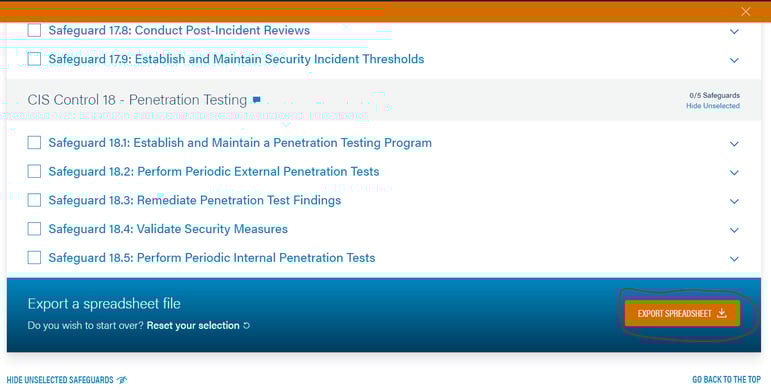Tick the Safeguard 18.1 checkbox
This screenshot has height=390, width=771.
pos(34,143)
